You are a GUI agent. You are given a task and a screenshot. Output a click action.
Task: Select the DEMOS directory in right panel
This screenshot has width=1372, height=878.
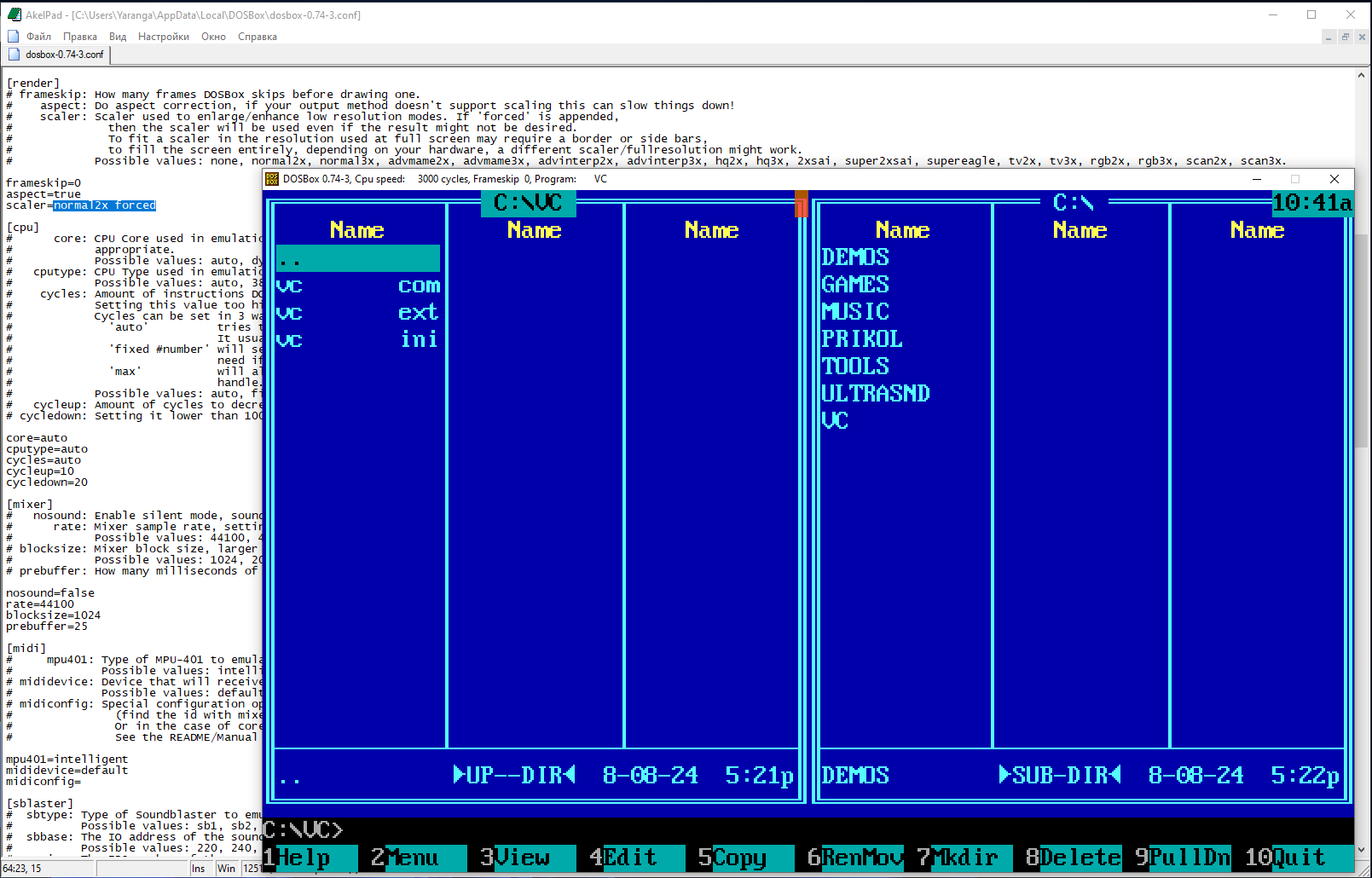tap(855, 257)
